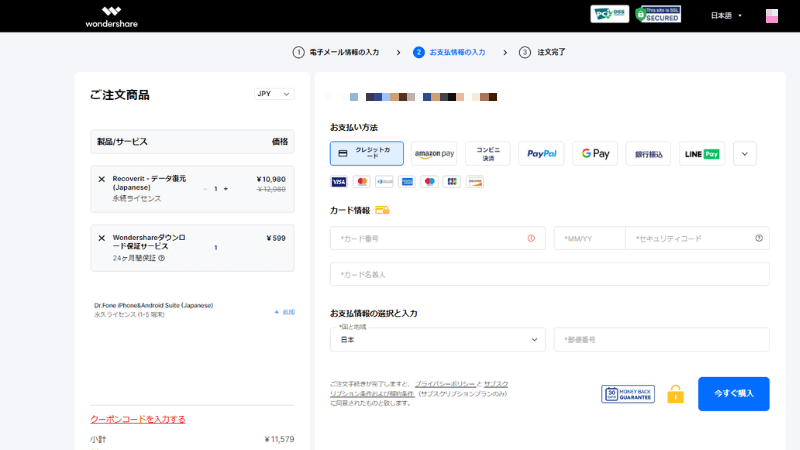The height and width of the screenshot is (450, 800).
Task: Click the Wondershare logo
Action: (x=111, y=17)
